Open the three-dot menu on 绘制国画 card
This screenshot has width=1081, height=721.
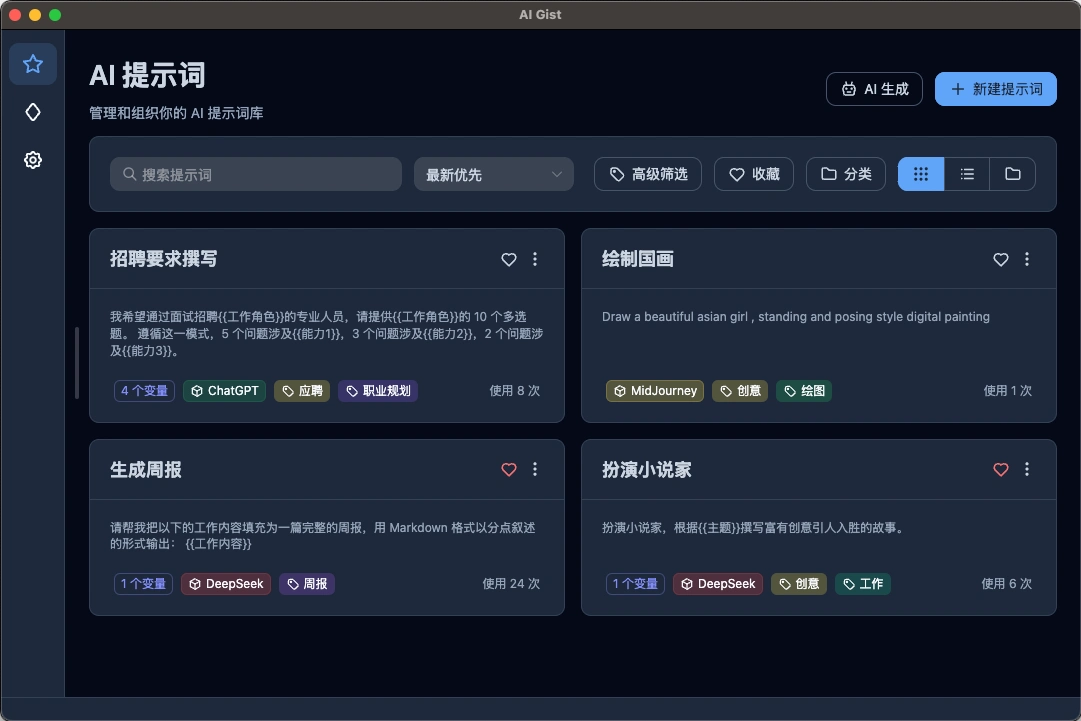(1027, 259)
